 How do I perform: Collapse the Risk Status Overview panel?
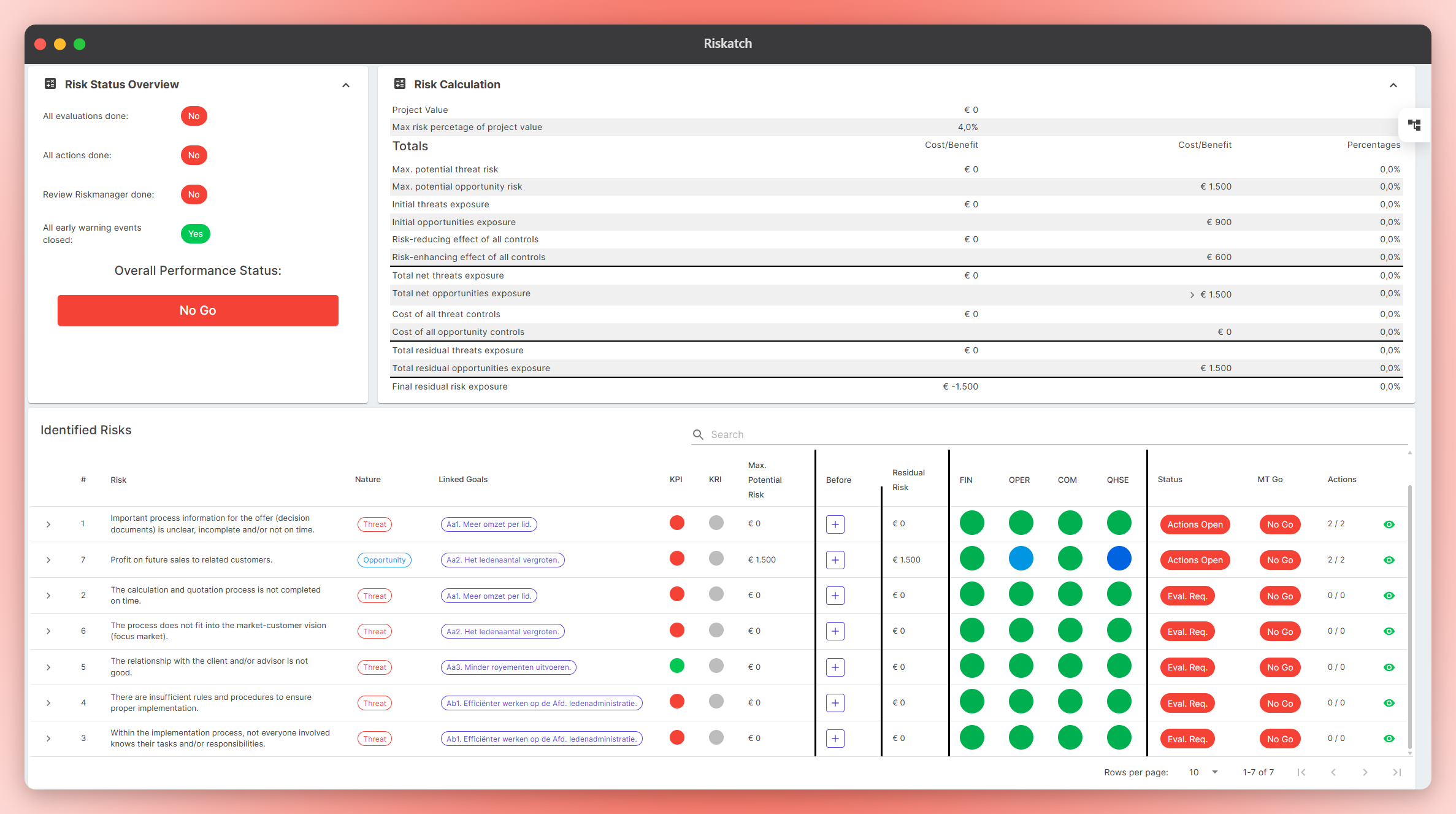346,85
